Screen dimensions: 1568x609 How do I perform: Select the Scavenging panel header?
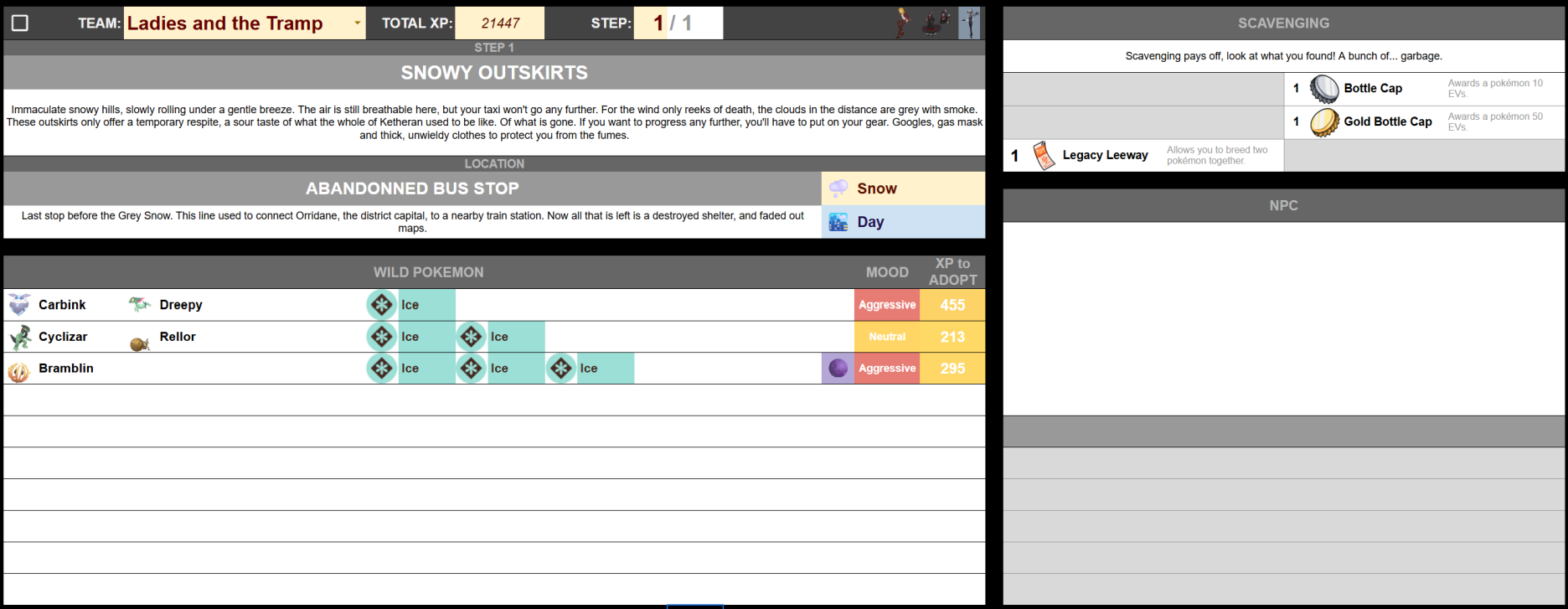click(1283, 23)
